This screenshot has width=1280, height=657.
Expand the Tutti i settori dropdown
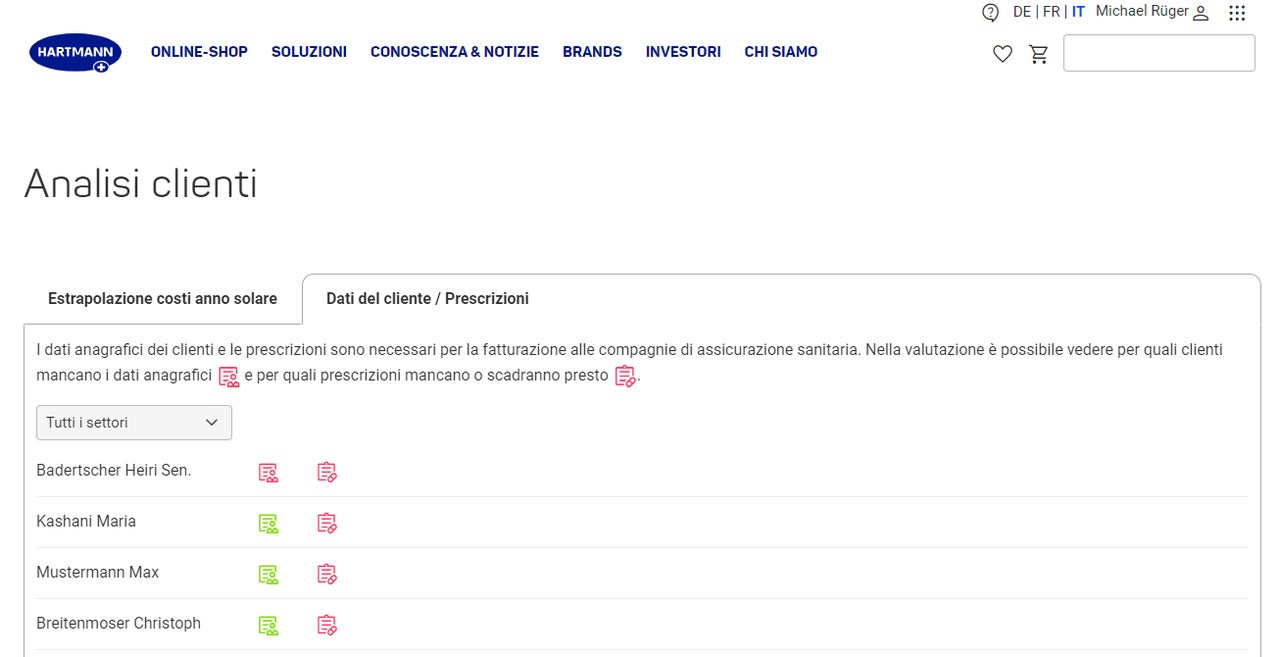coord(134,422)
